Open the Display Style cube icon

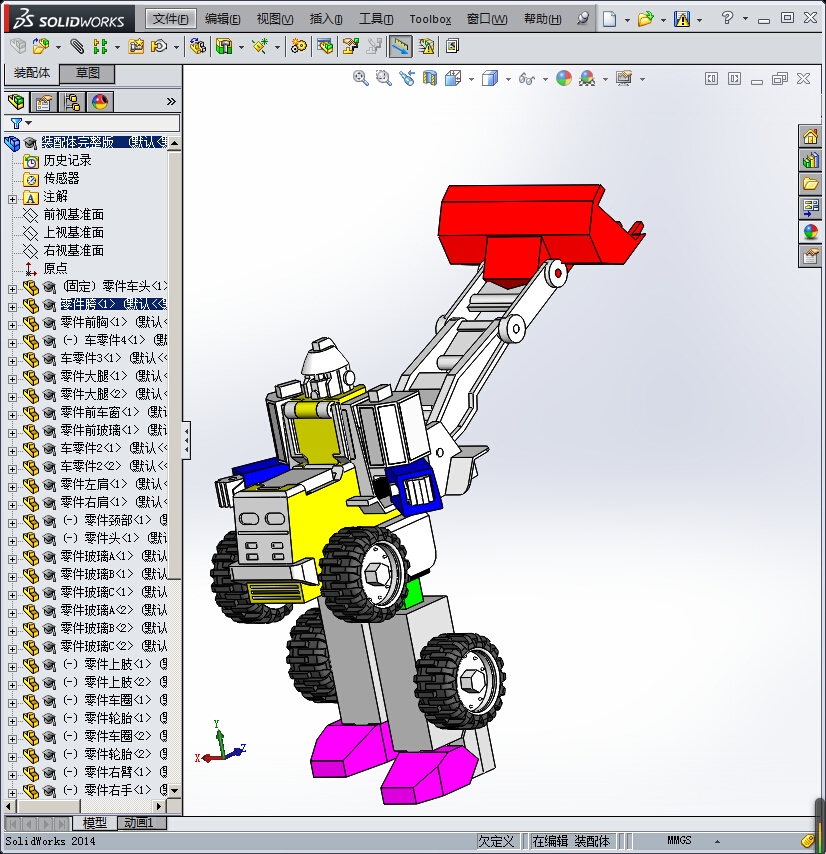pyautogui.click(x=490, y=78)
